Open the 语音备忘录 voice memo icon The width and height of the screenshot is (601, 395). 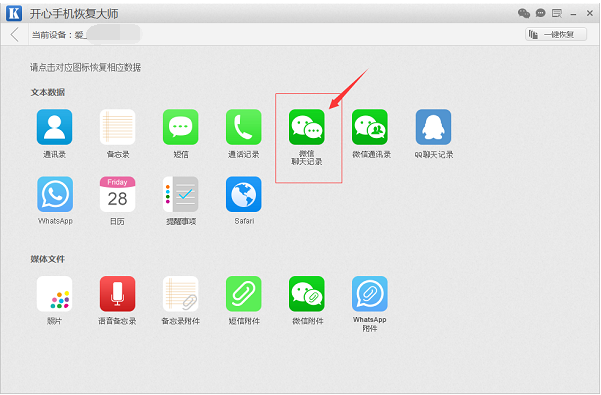tap(117, 294)
